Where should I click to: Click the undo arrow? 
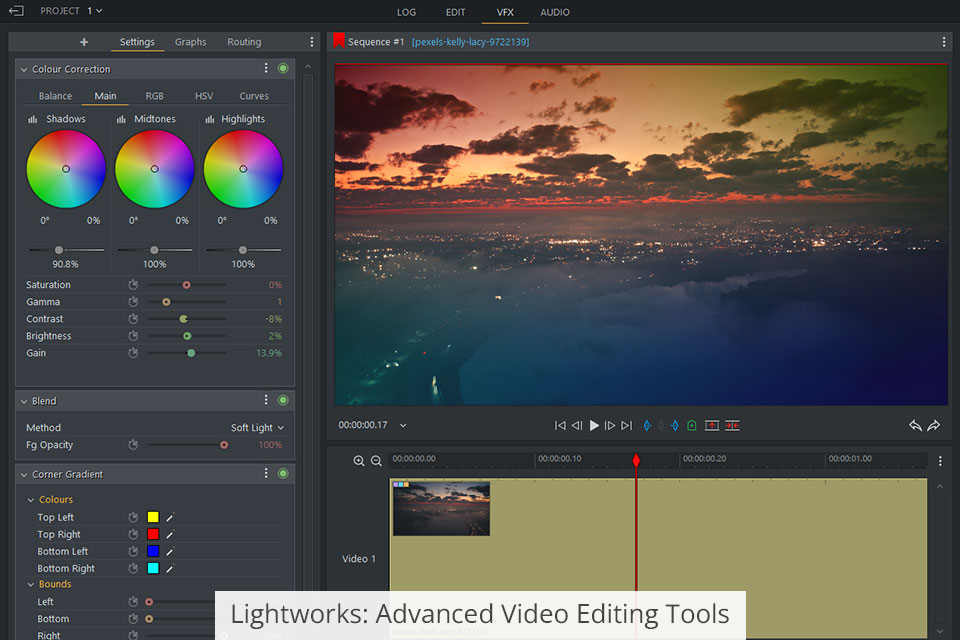click(x=915, y=425)
